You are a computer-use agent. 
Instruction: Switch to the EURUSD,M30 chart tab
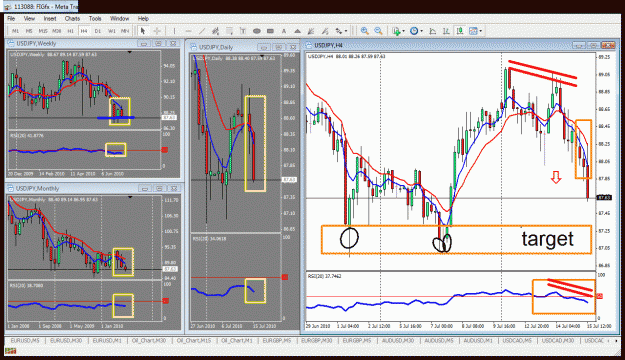point(66,340)
